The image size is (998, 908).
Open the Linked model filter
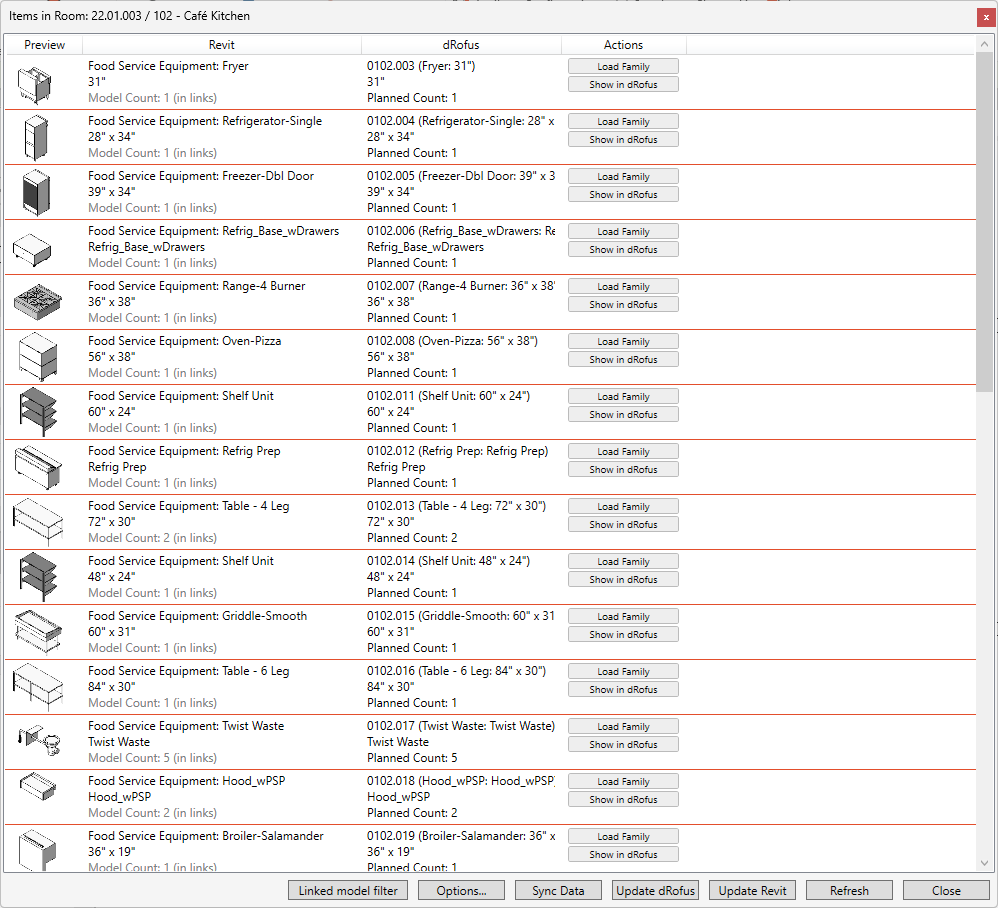pyautogui.click(x=348, y=891)
